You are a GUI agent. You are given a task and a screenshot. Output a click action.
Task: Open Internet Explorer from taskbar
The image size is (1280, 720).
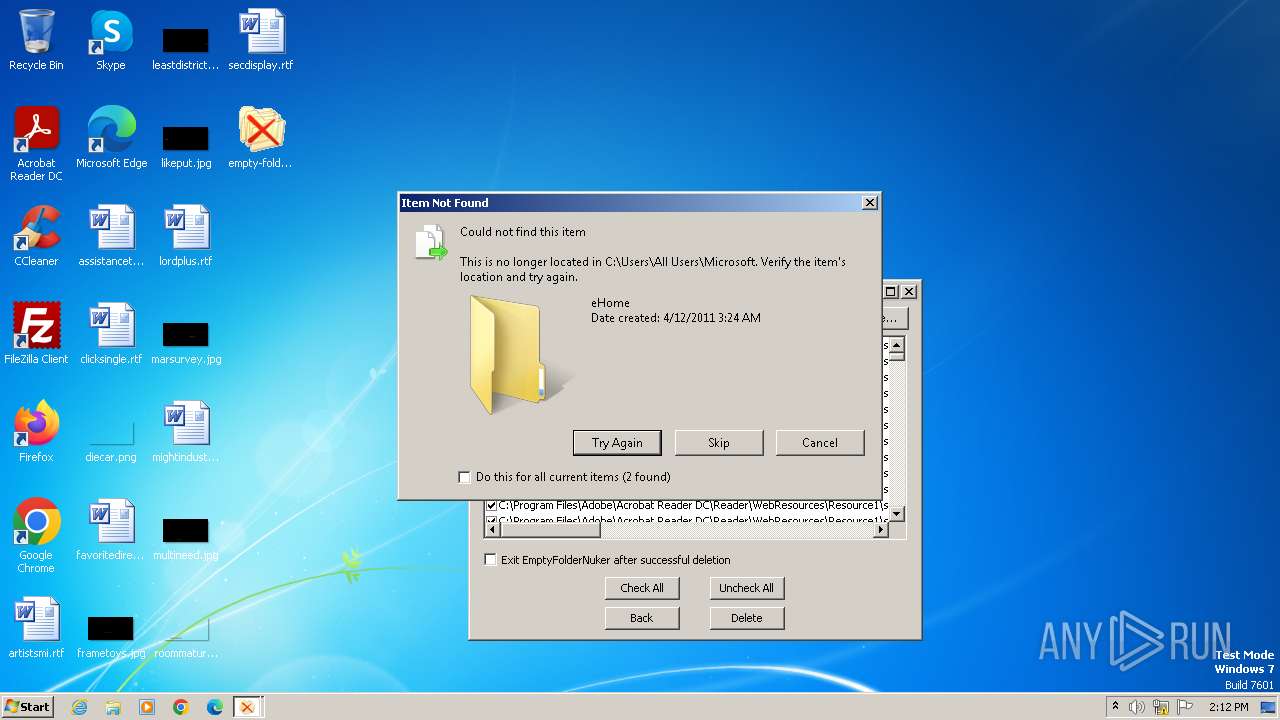coord(79,707)
